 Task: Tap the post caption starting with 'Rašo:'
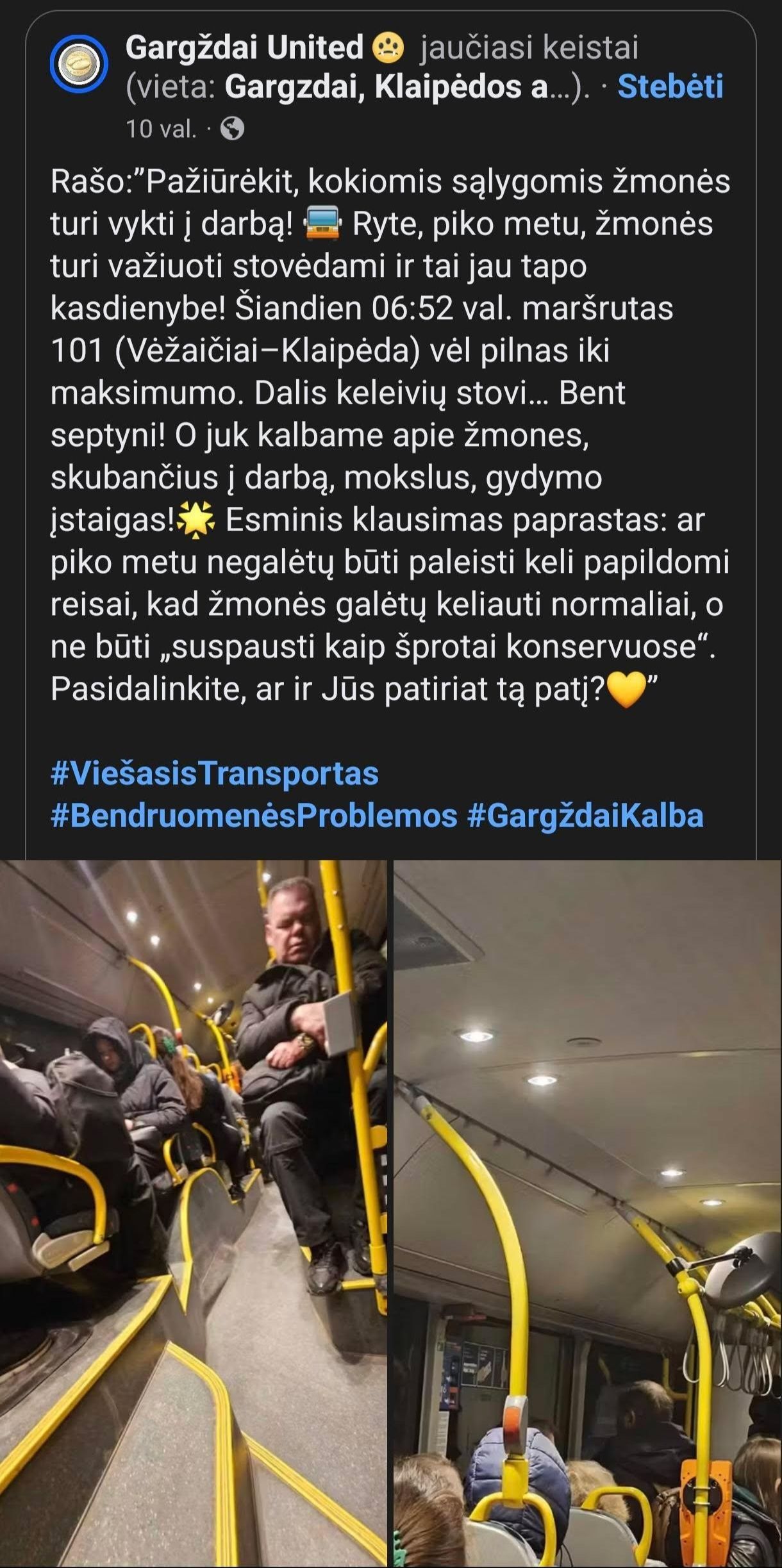pyautogui.click(x=390, y=436)
